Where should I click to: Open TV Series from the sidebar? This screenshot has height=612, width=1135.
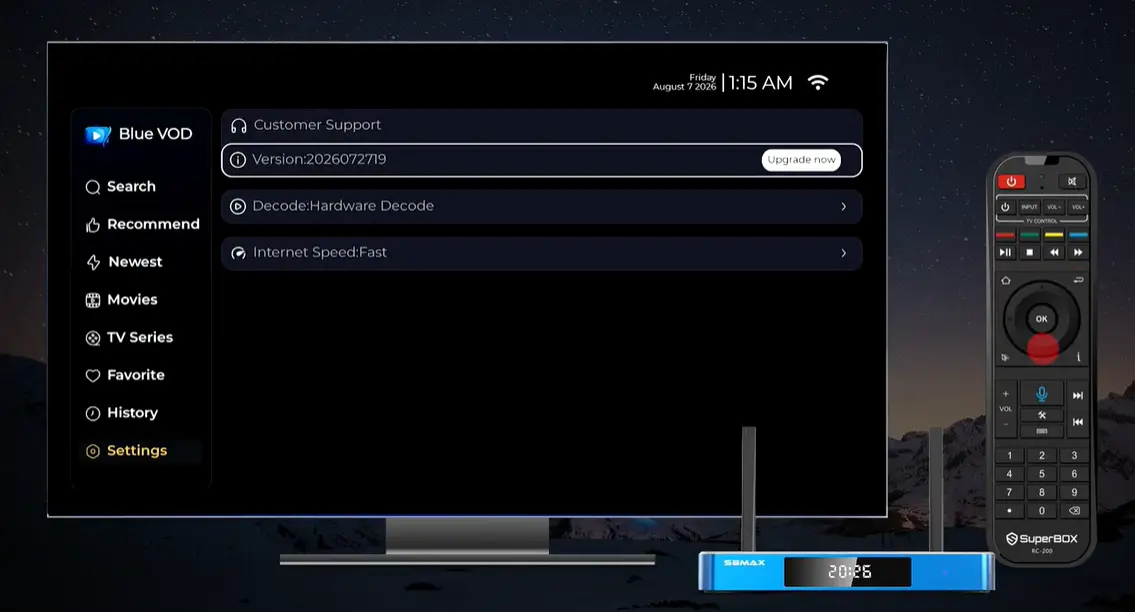pyautogui.click(x=129, y=338)
